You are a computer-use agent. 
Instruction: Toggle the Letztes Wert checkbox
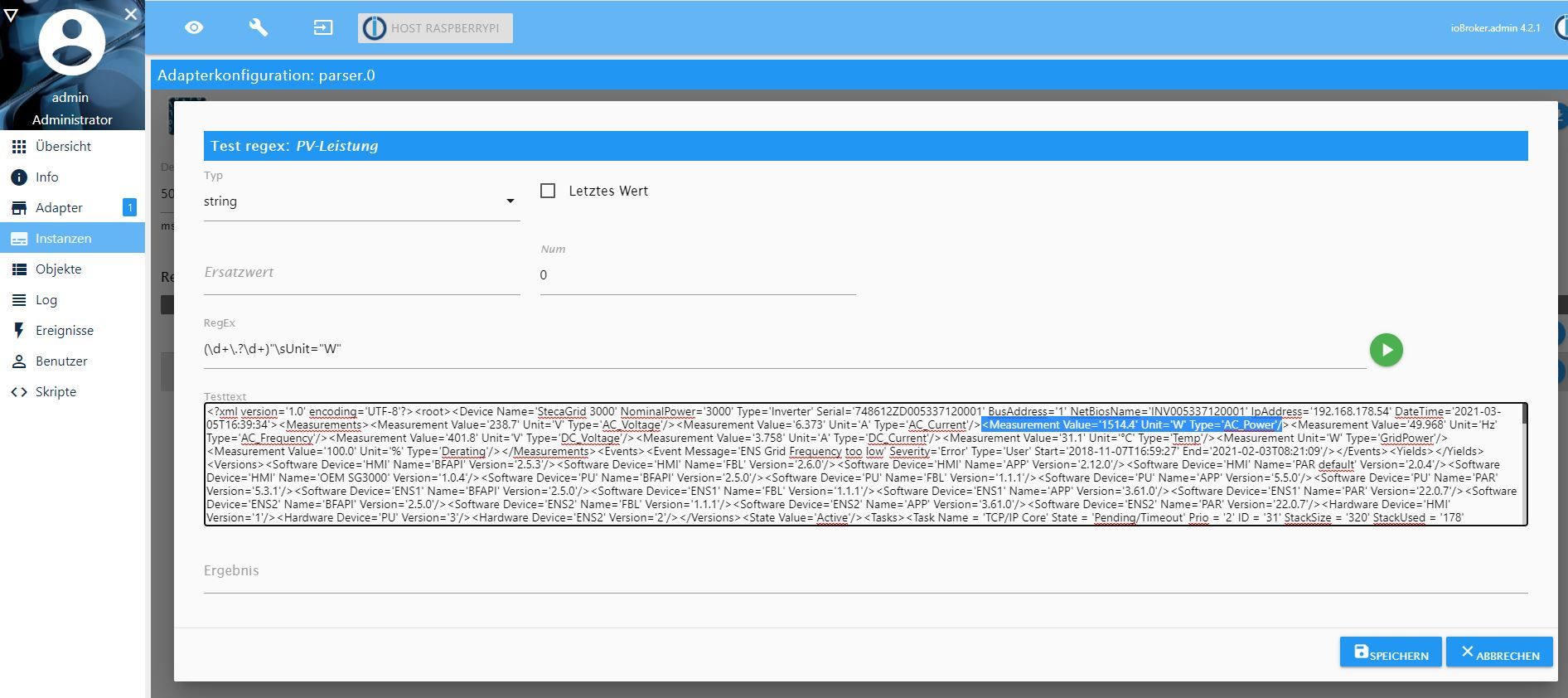coord(548,191)
